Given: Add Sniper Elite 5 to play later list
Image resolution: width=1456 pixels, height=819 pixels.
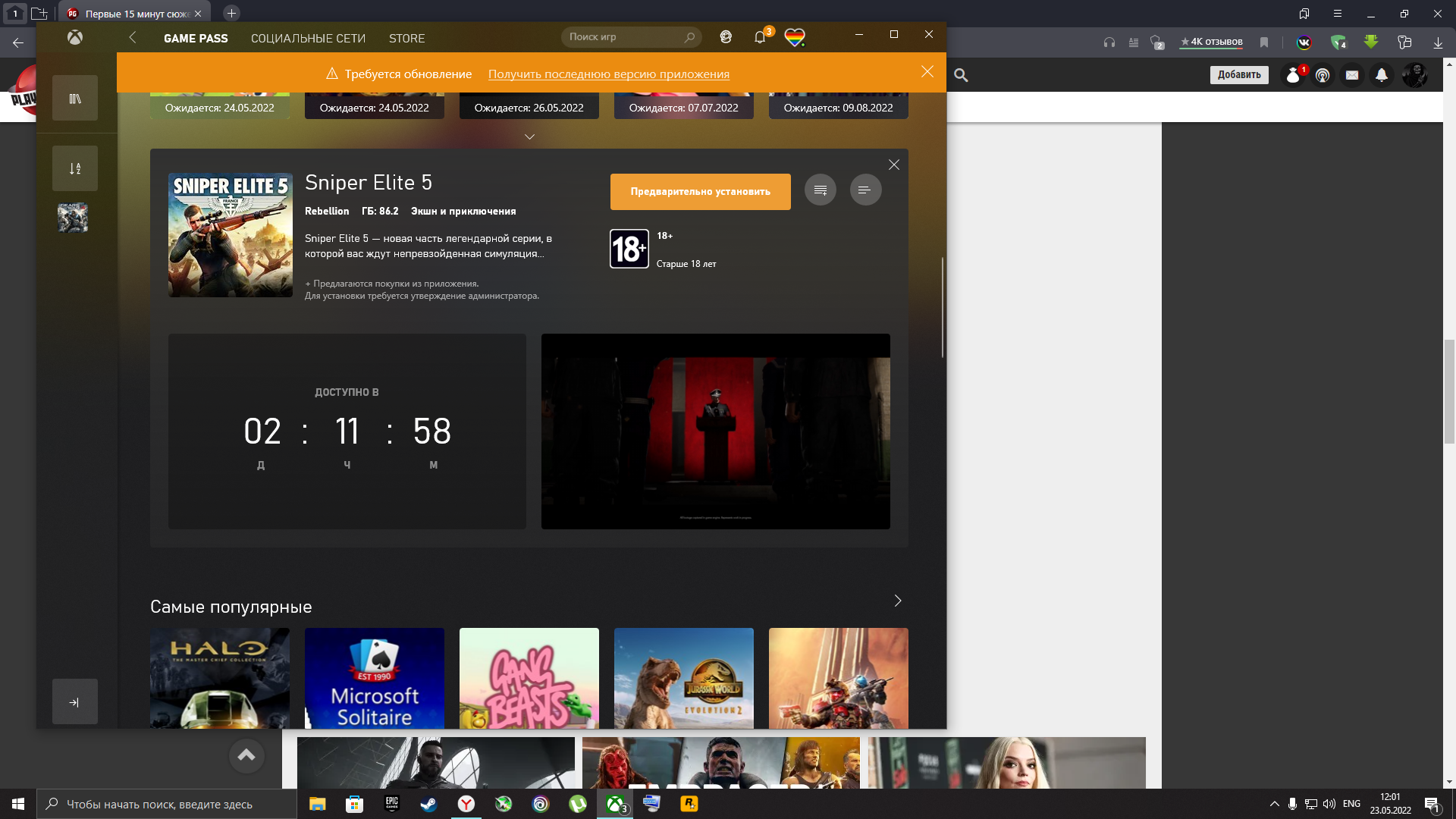Looking at the screenshot, I should click(x=820, y=190).
